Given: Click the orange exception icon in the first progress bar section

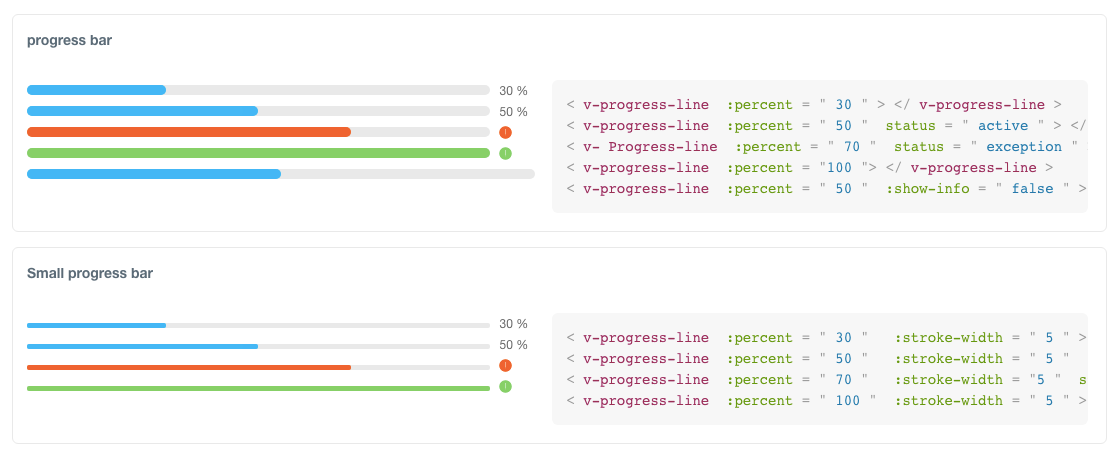Looking at the screenshot, I should point(505,132).
